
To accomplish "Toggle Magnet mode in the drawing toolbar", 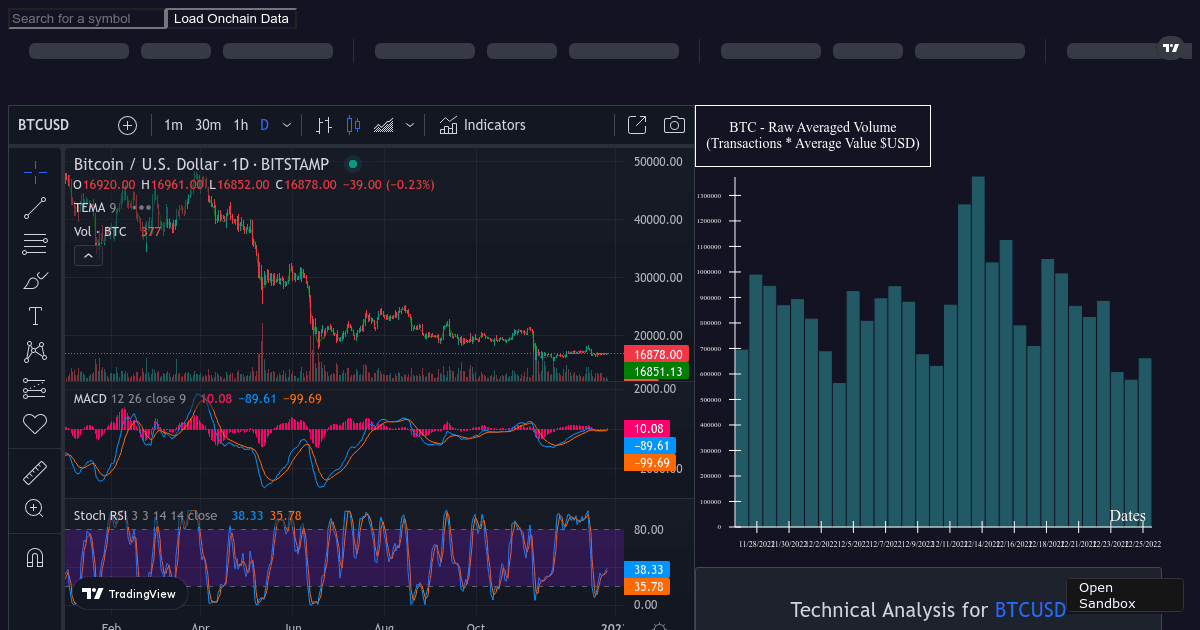I will [35, 558].
